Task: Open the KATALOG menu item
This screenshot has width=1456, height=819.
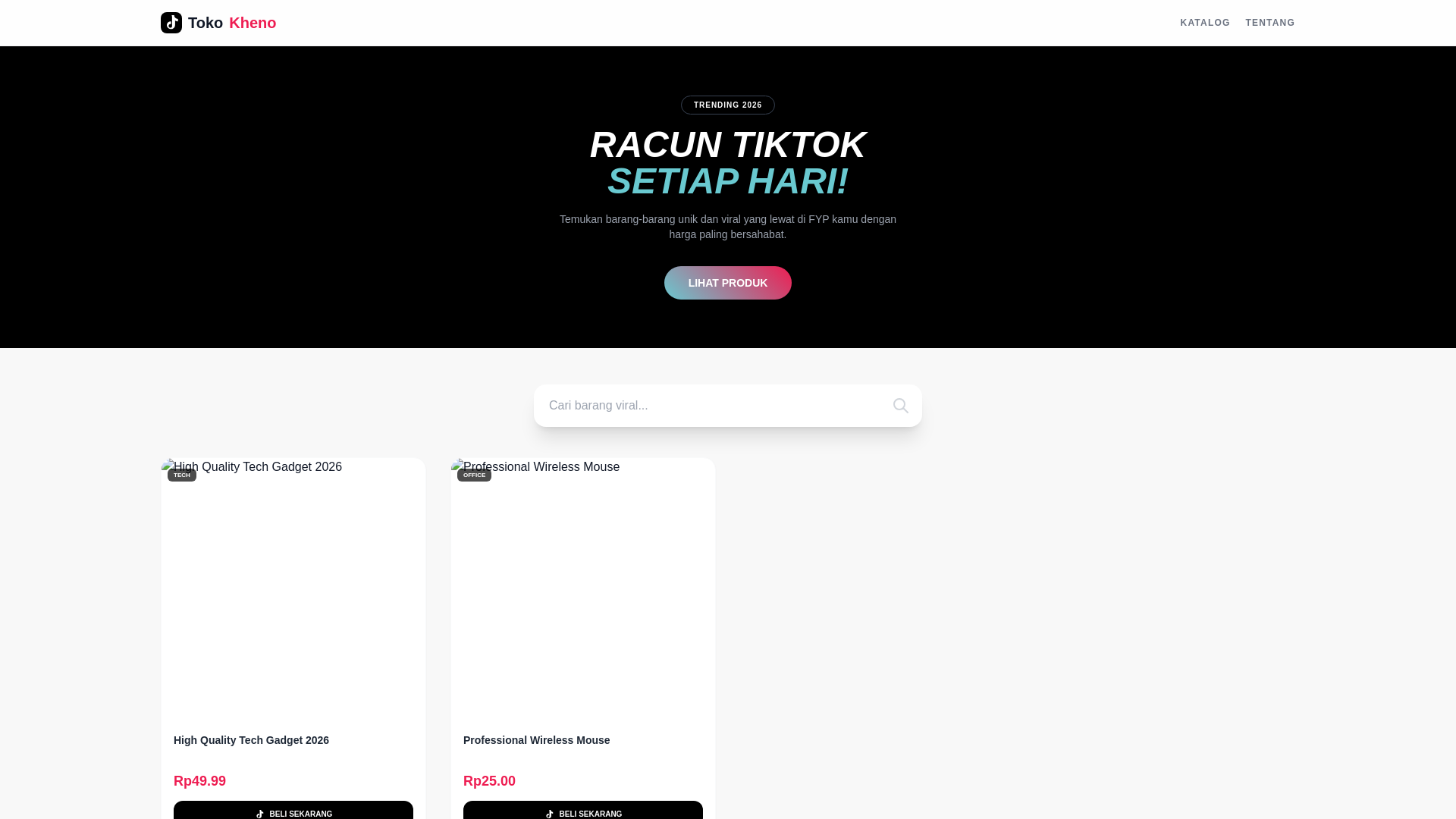Action: (1205, 23)
